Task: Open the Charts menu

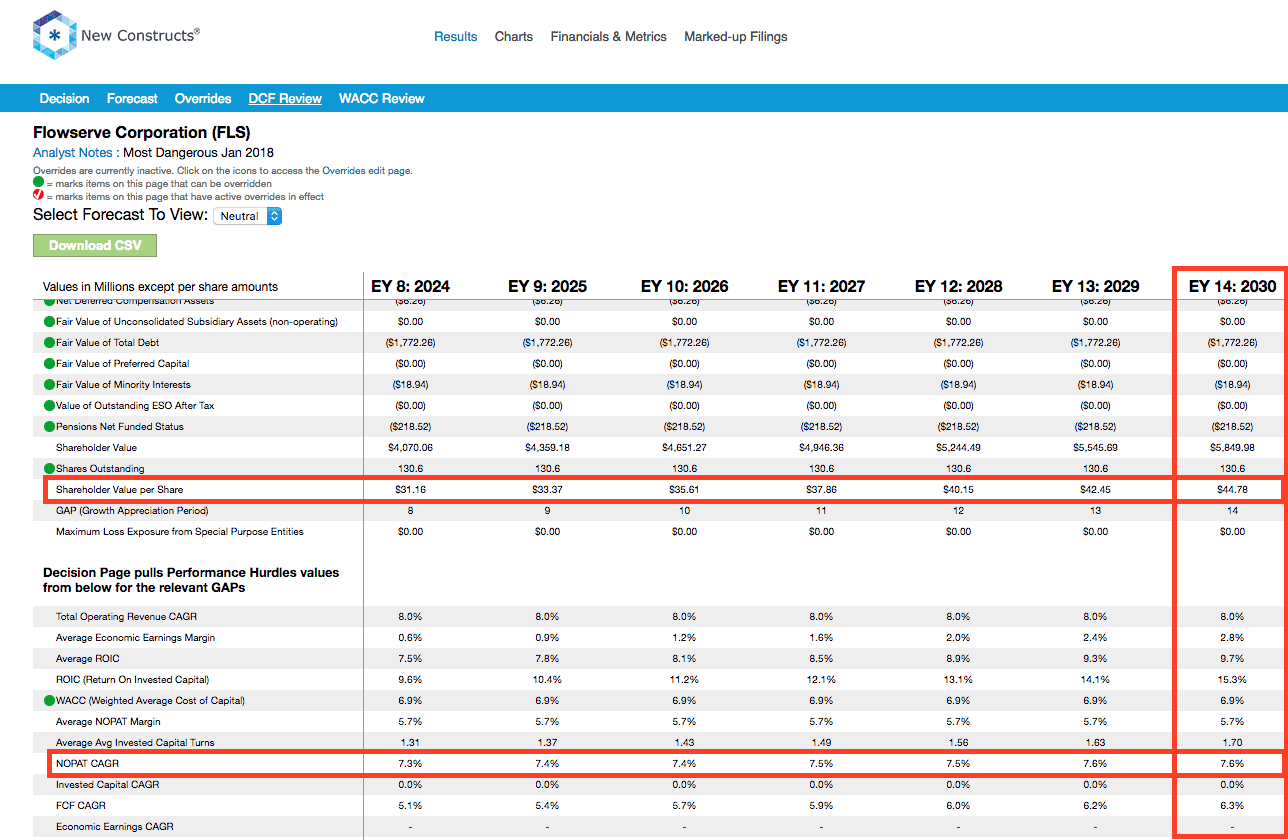Action: tap(514, 37)
